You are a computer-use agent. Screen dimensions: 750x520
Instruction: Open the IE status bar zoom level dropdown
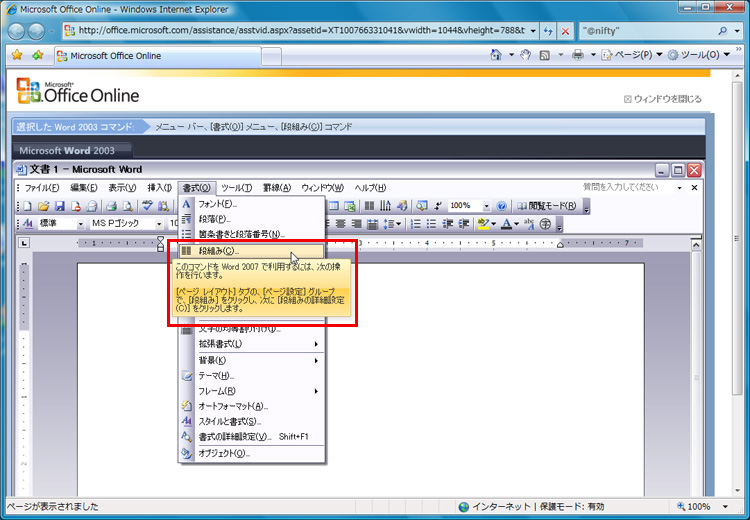pyautogui.click(x=726, y=507)
